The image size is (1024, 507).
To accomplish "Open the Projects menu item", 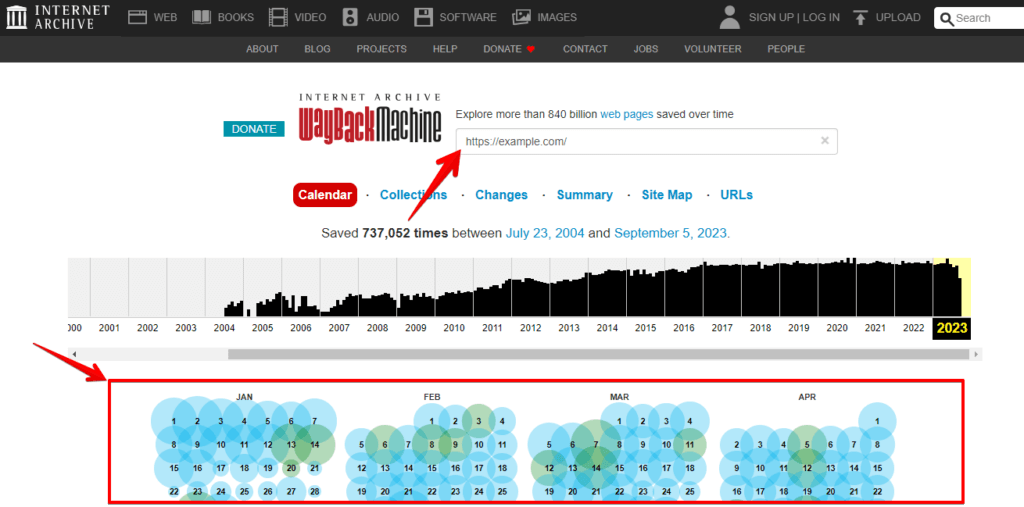I will coord(381,49).
